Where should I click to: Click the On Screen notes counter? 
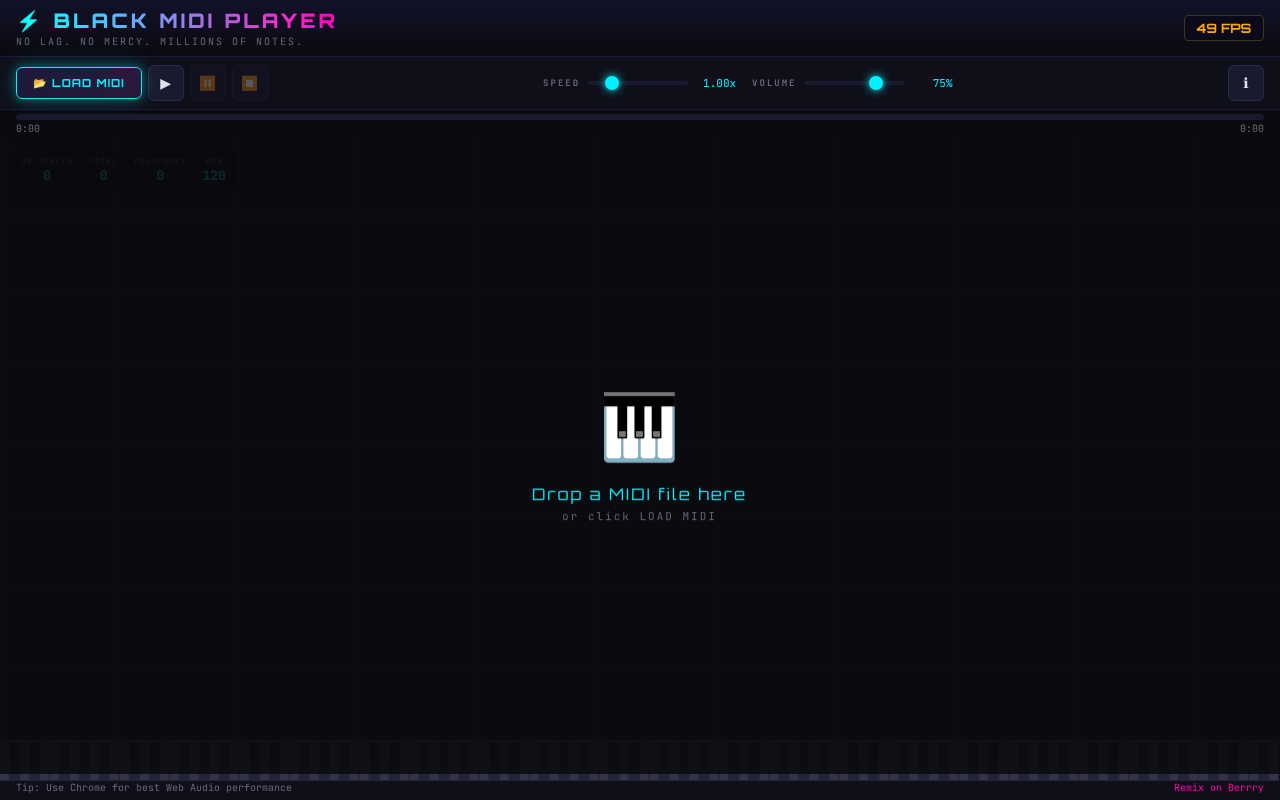[47, 170]
